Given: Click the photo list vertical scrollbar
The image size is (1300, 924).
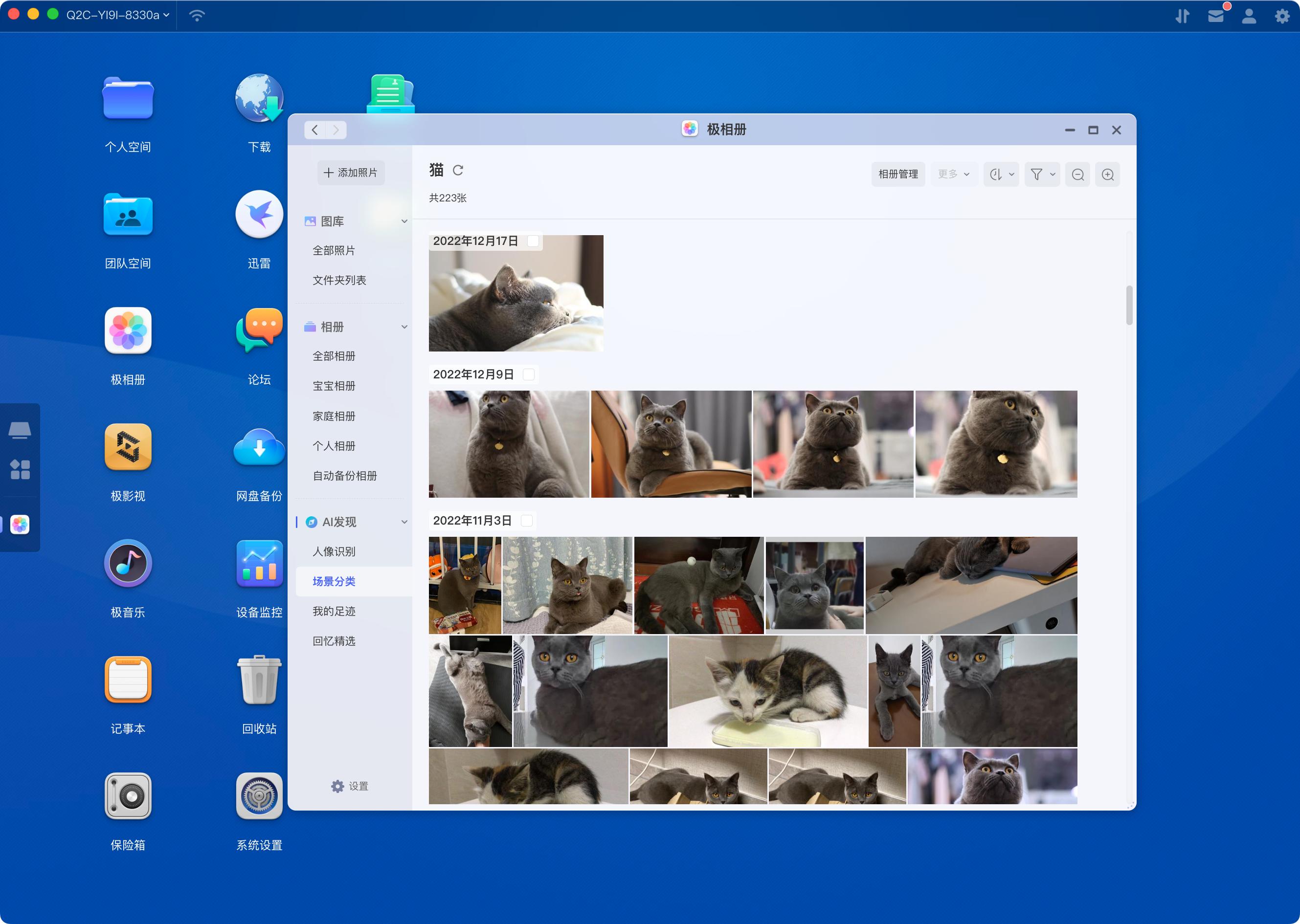Looking at the screenshot, I should (1129, 305).
